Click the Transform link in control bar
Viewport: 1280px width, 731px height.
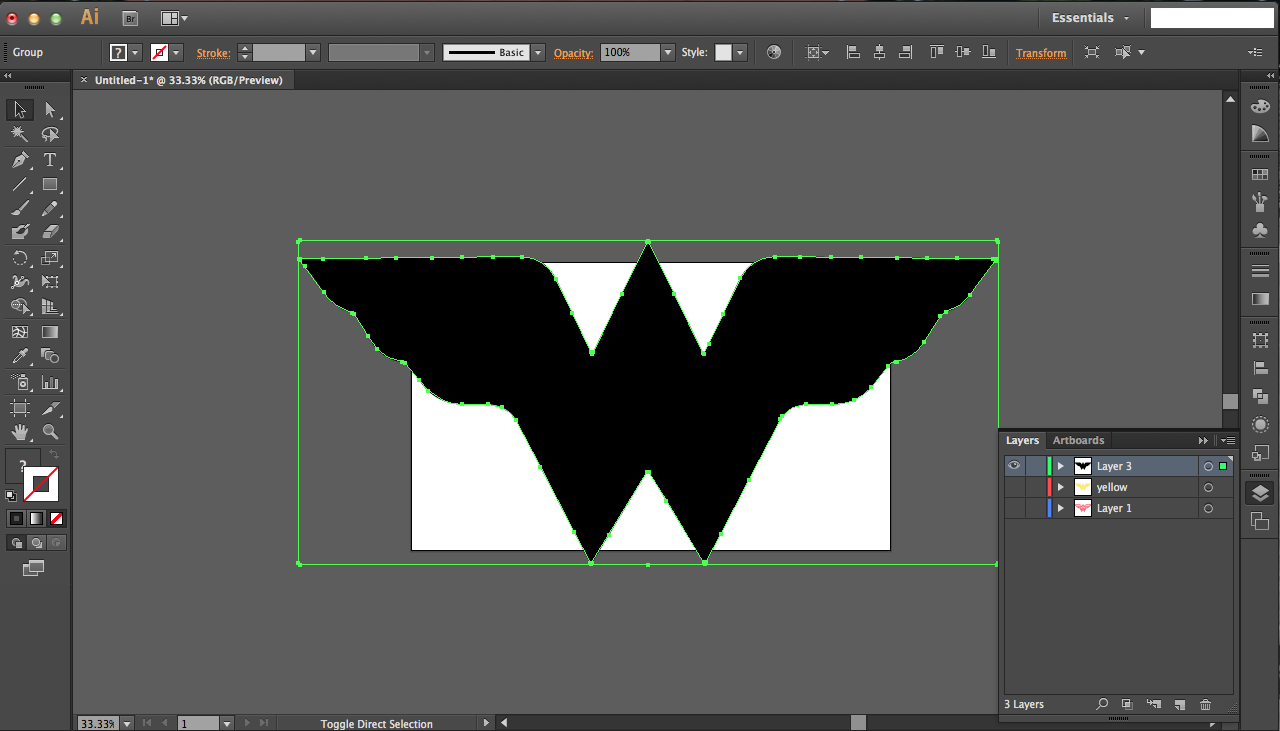[x=1041, y=53]
